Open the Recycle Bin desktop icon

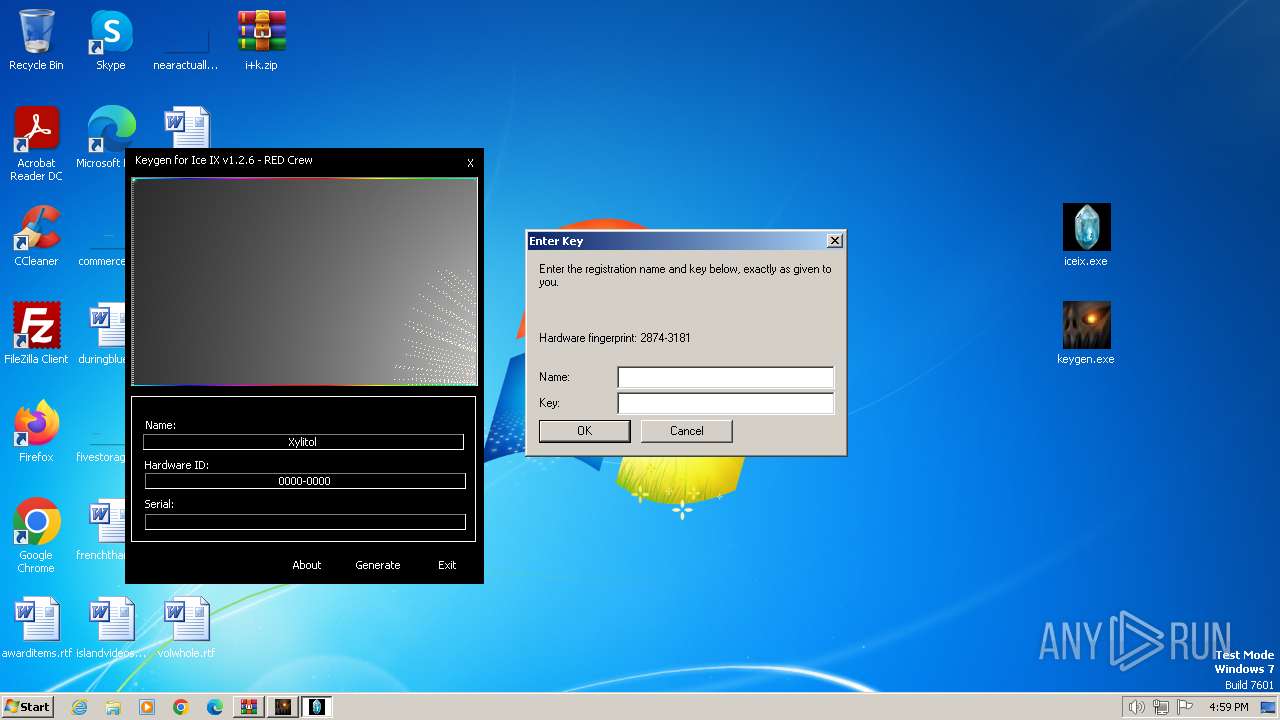click(x=36, y=40)
